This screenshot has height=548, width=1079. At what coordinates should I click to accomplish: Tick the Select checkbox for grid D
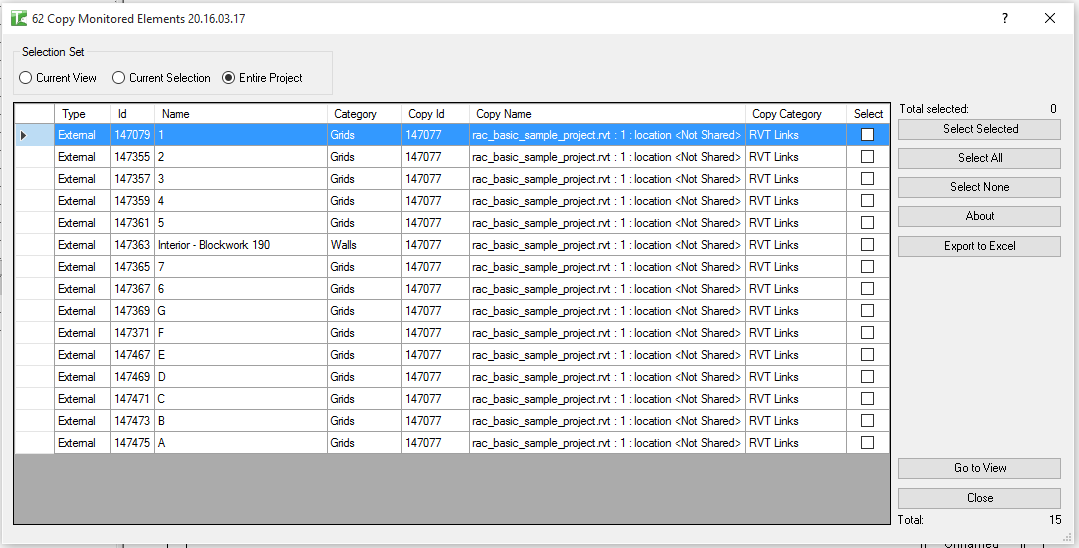pos(867,377)
